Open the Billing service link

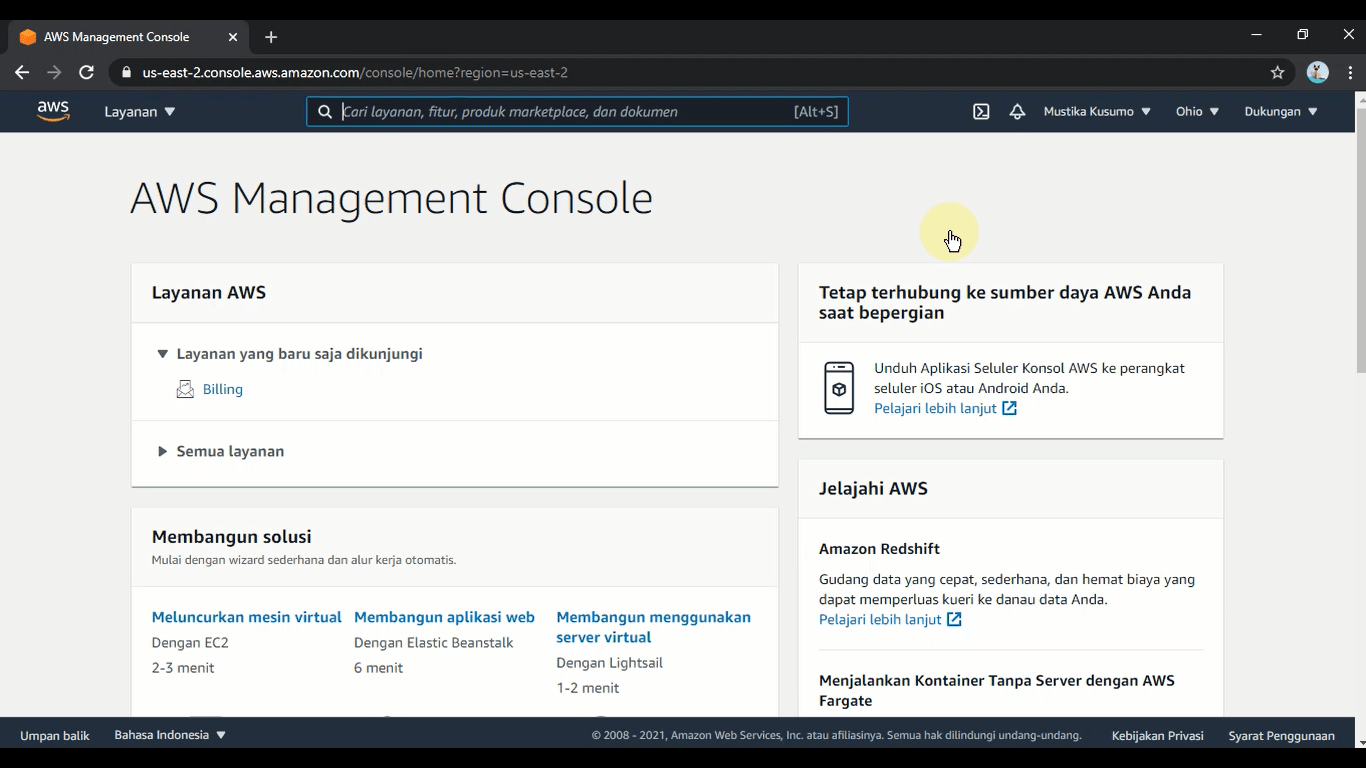[223, 389]
